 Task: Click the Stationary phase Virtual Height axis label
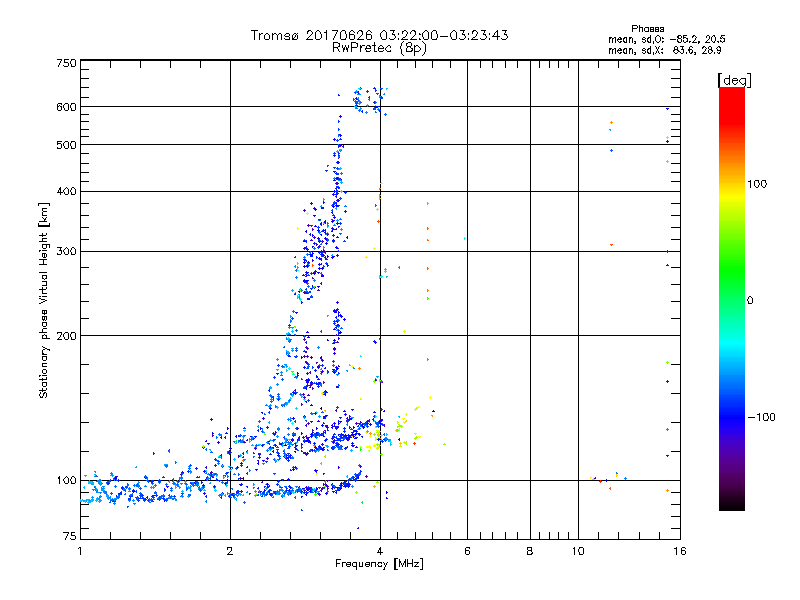tap(44, 301)
